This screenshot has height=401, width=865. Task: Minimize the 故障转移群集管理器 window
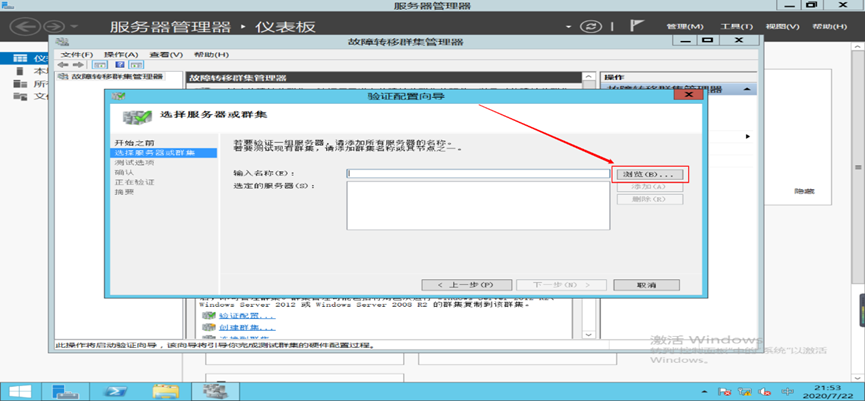coord(685,40)
